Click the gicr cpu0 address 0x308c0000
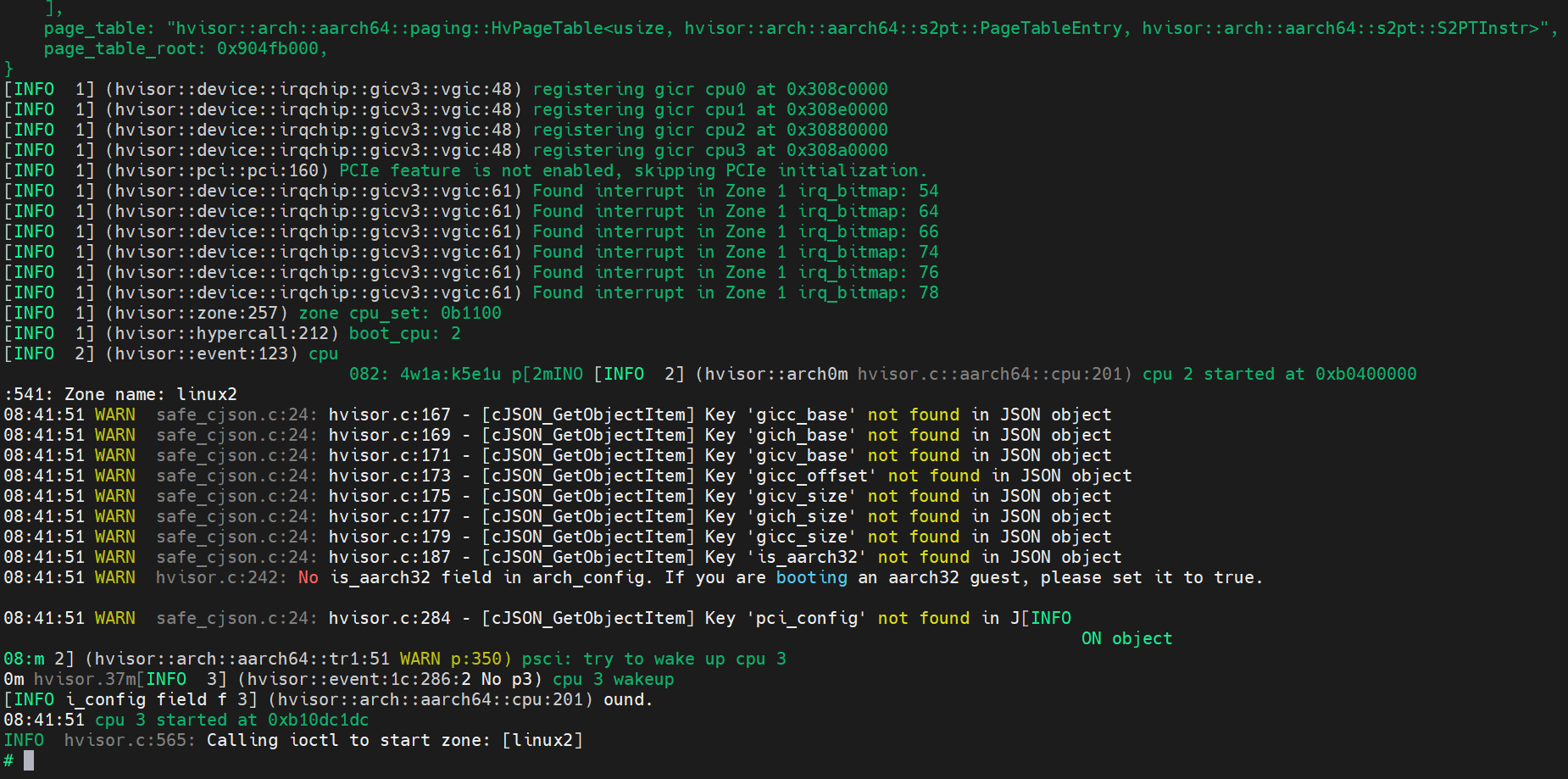The width and height of the screenshot is (1568, 779). (837, 89)
